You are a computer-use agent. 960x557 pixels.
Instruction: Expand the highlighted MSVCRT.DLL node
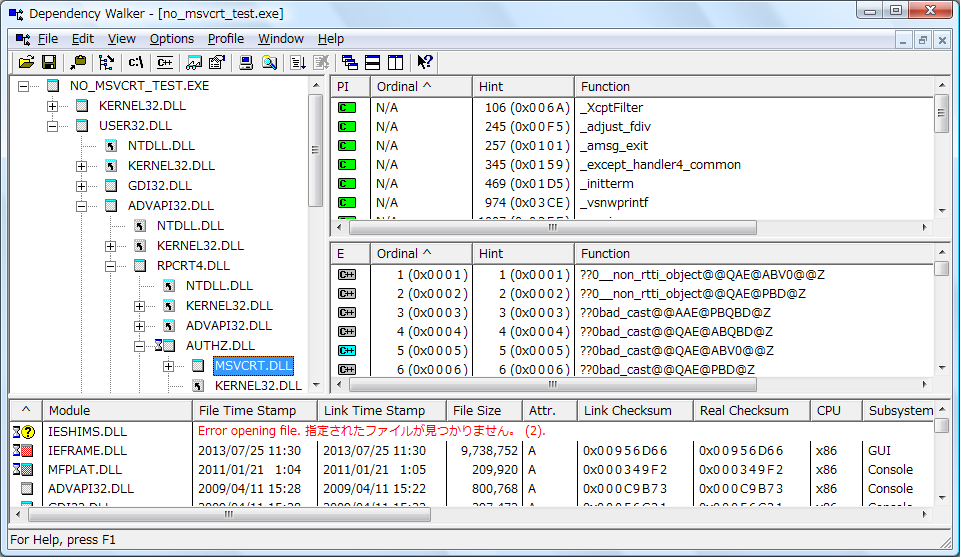coord(168,366)
